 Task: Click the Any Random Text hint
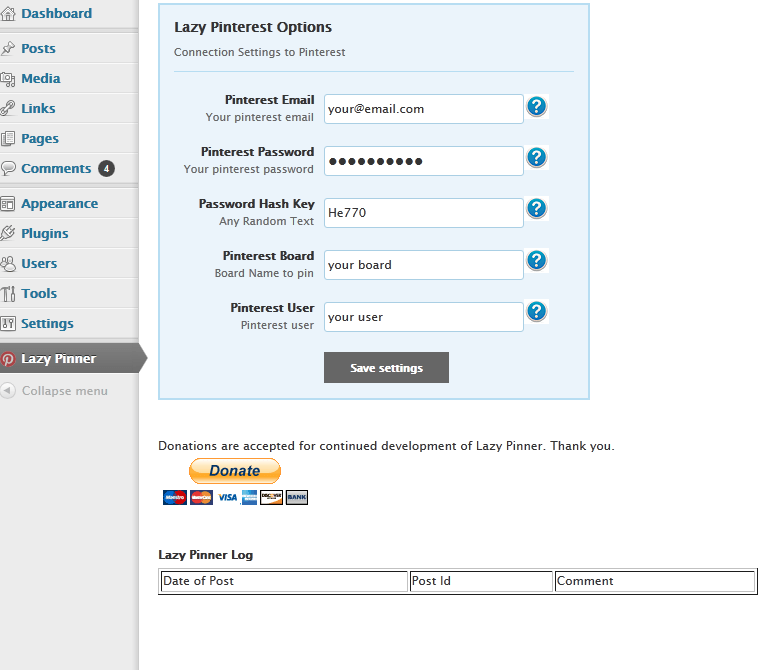(x=266, y=221)
